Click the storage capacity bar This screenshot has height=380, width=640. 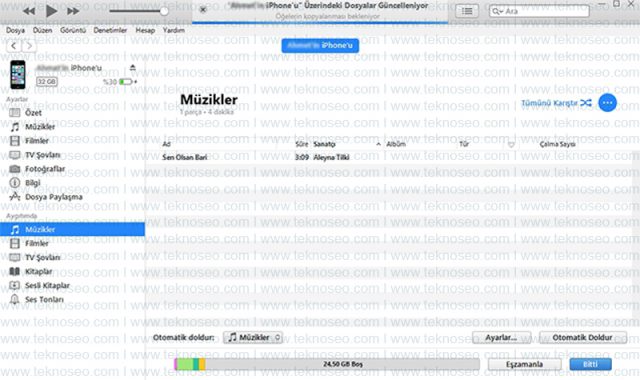327,364
